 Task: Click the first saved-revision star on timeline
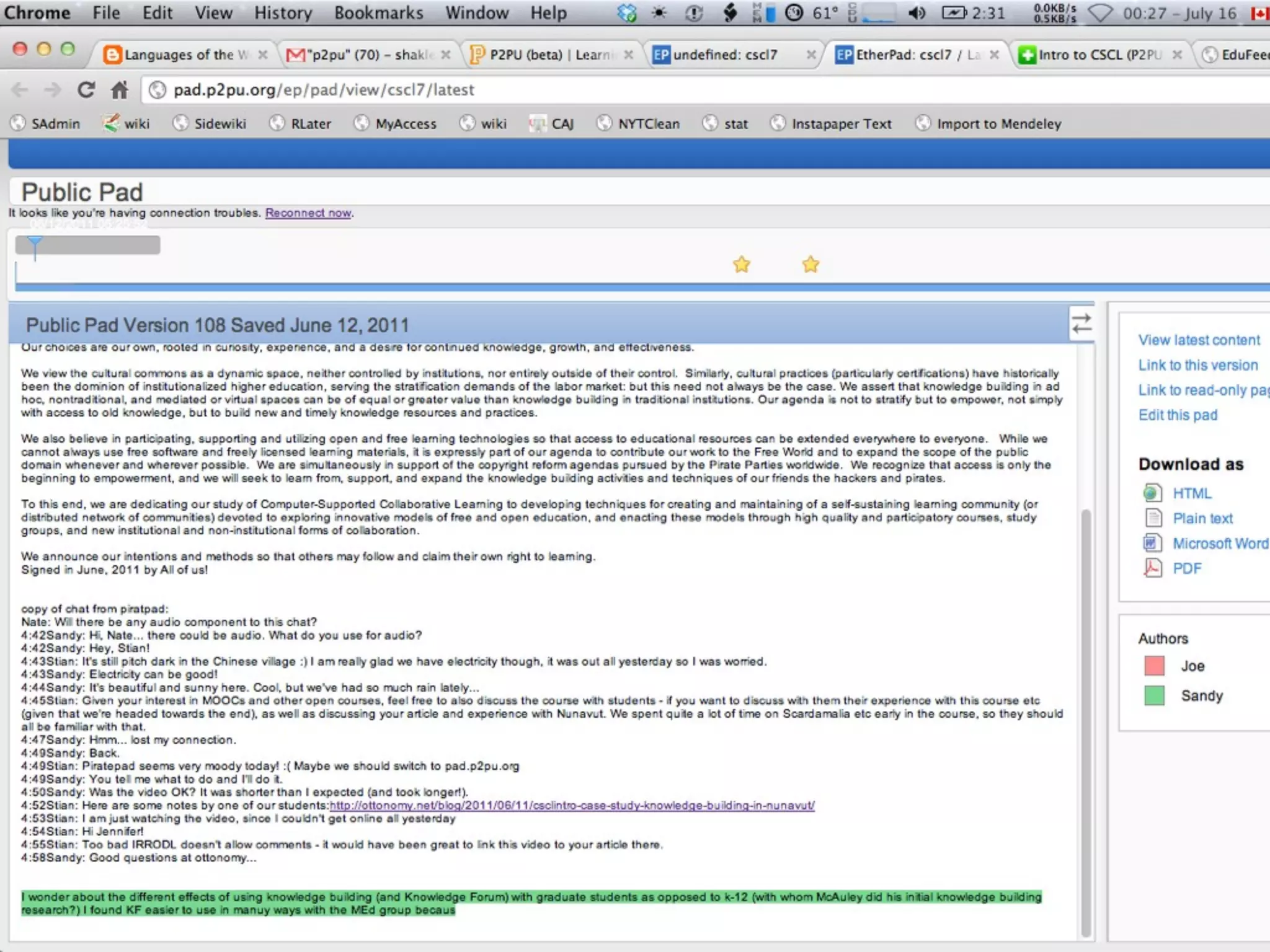click(x=742, y=265)
